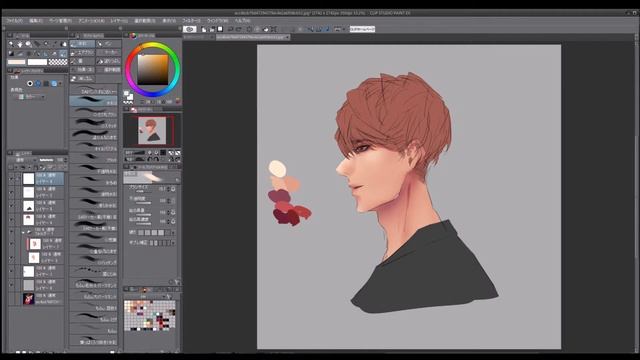Click the Navigator zoom out icon
640x360 pixels.
[149, 153]
